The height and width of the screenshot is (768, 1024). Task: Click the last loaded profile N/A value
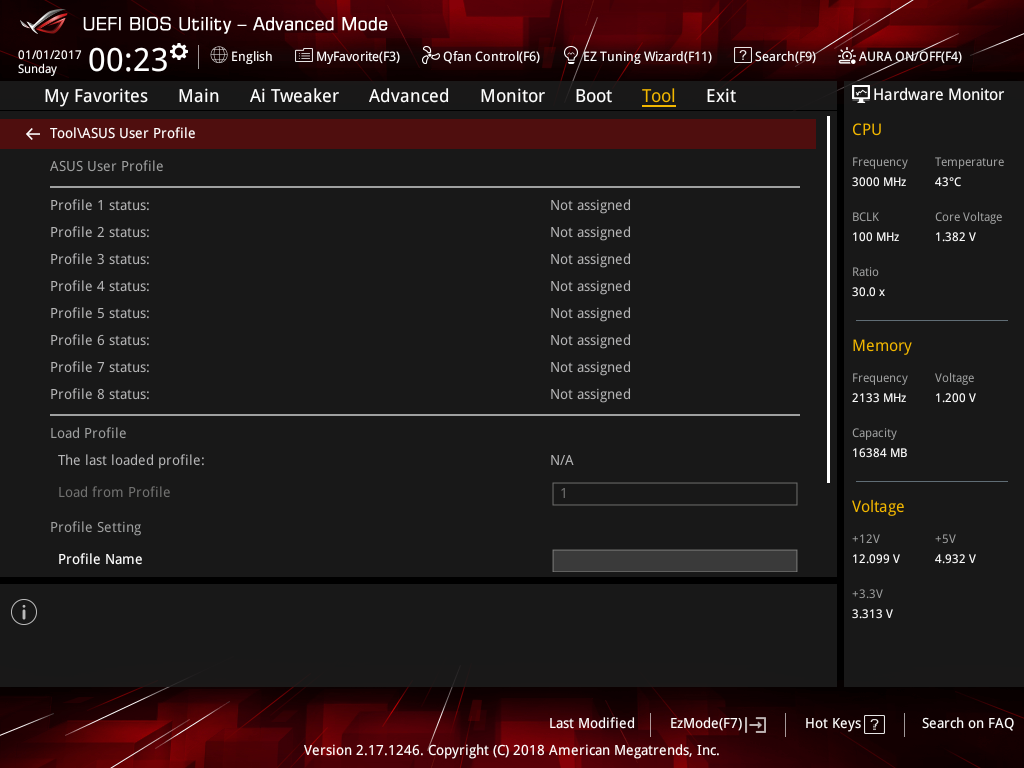pyautogui.click(x=562, y=460)
